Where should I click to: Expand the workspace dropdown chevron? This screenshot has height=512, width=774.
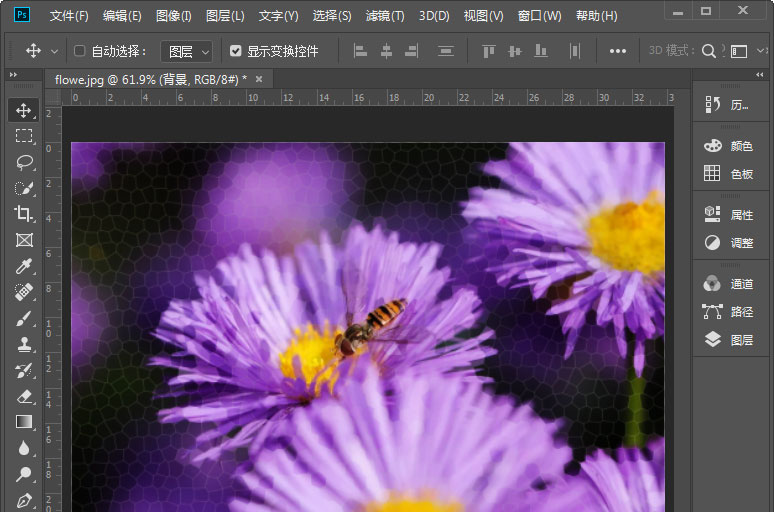point(762,50)
